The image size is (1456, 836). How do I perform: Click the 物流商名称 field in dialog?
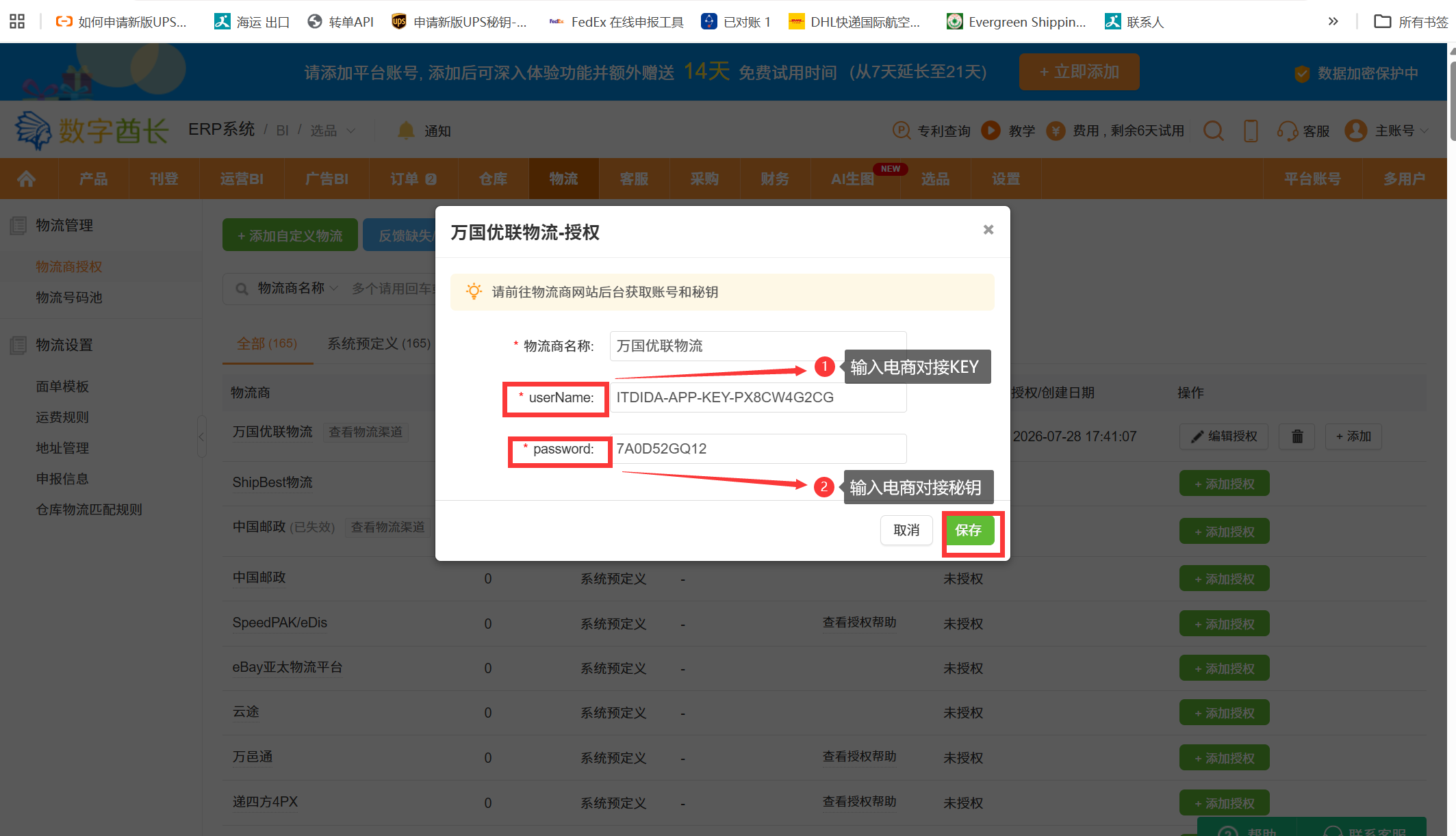coord(758,346)
